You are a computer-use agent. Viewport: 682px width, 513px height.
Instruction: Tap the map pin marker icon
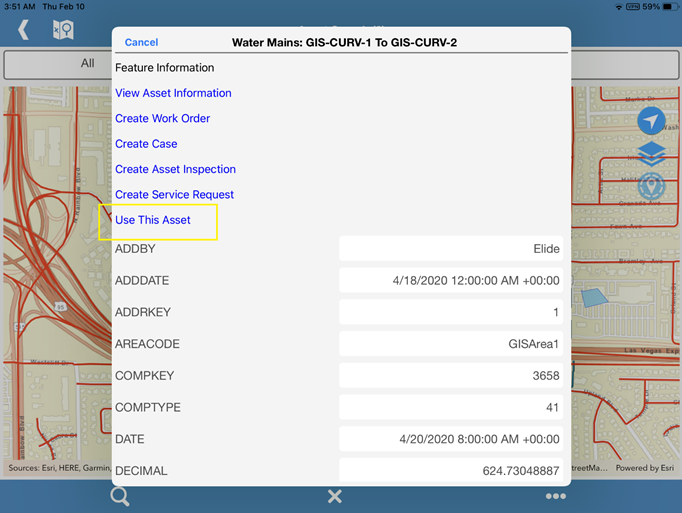pos(651,185)
